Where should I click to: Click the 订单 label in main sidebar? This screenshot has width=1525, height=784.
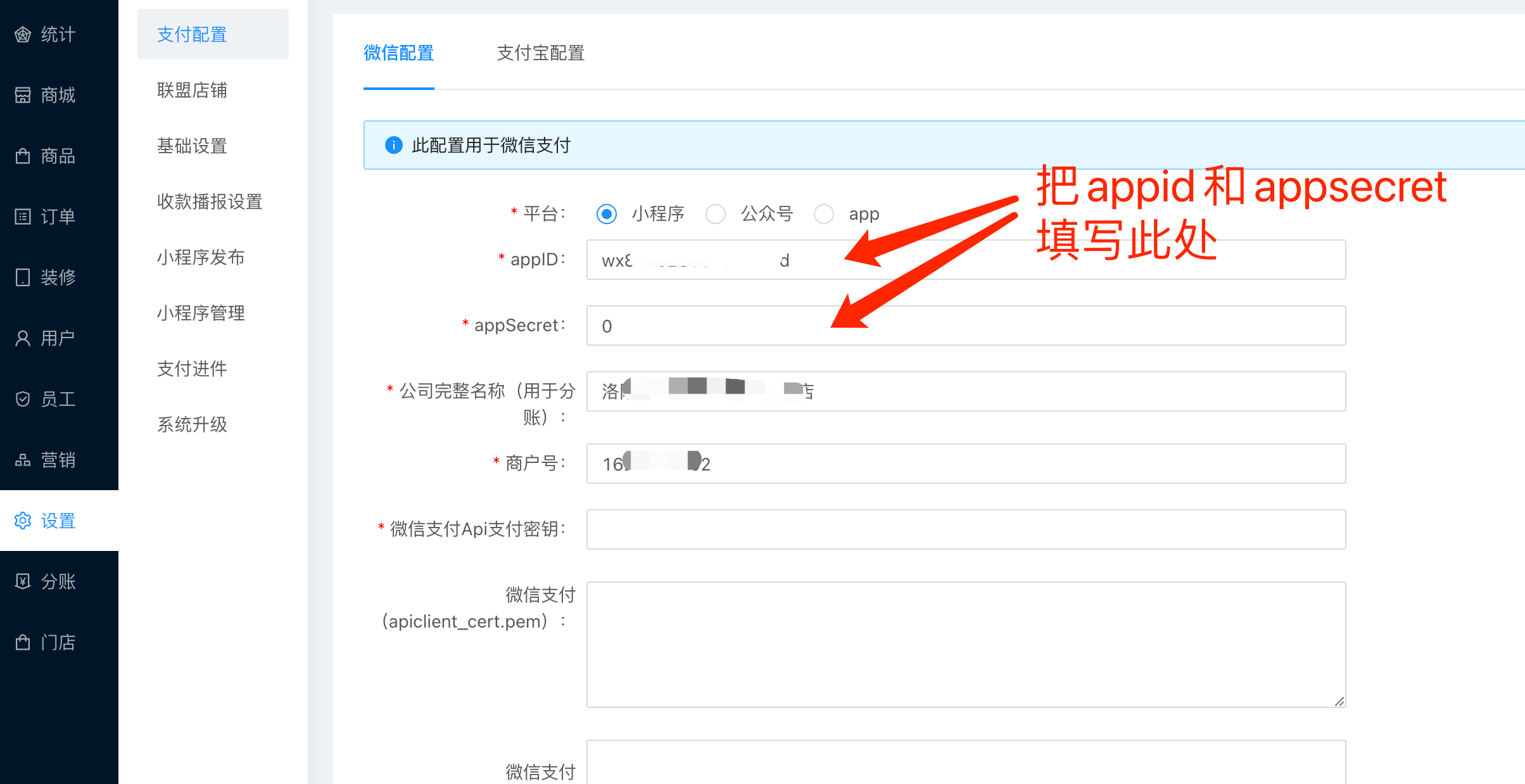58,217
